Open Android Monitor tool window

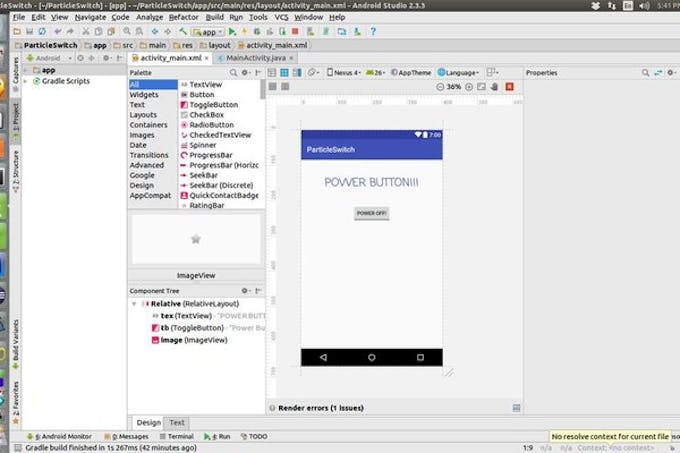[59, 437]
